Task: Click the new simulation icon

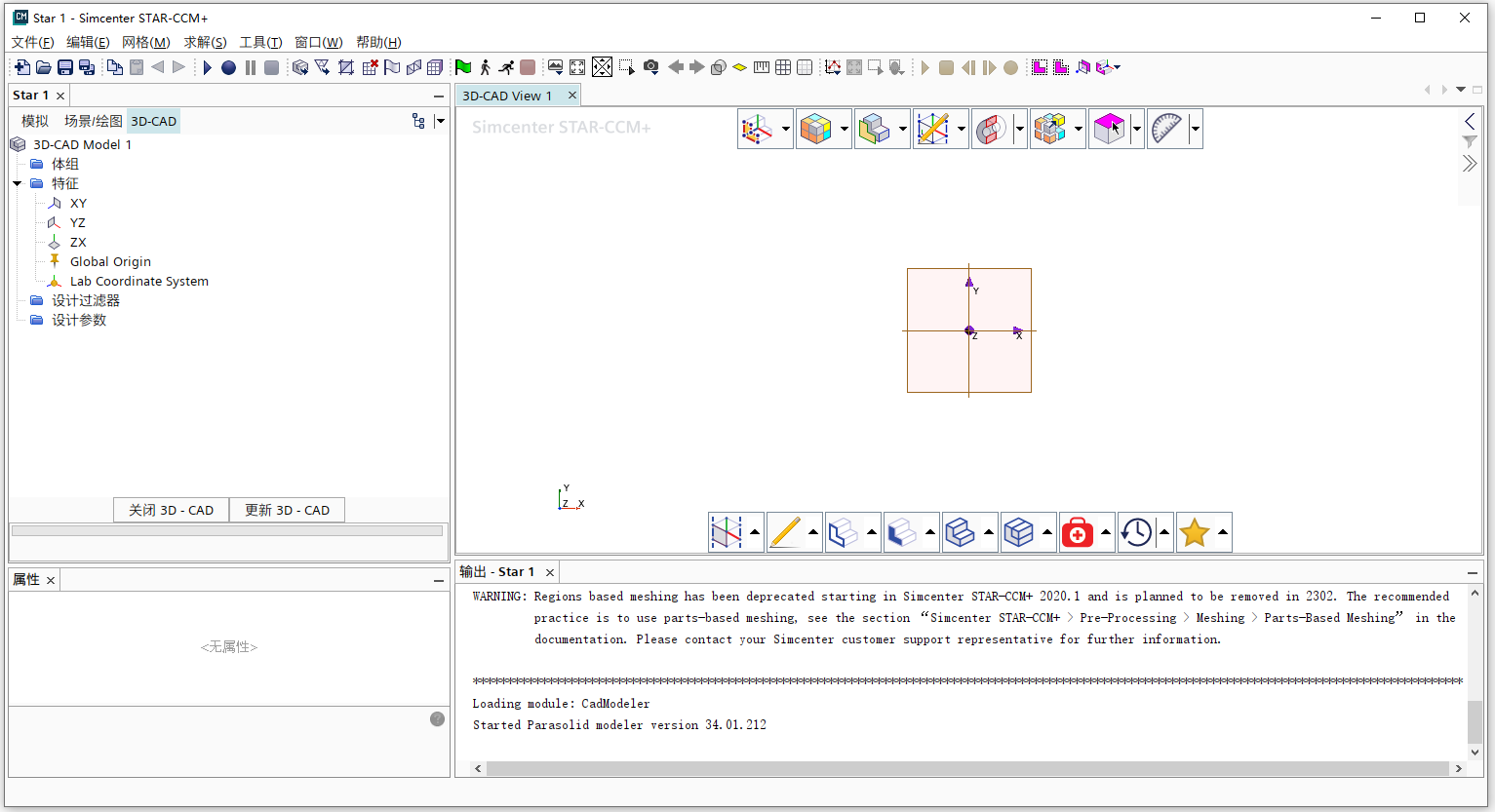Action: tap(21, 67)
